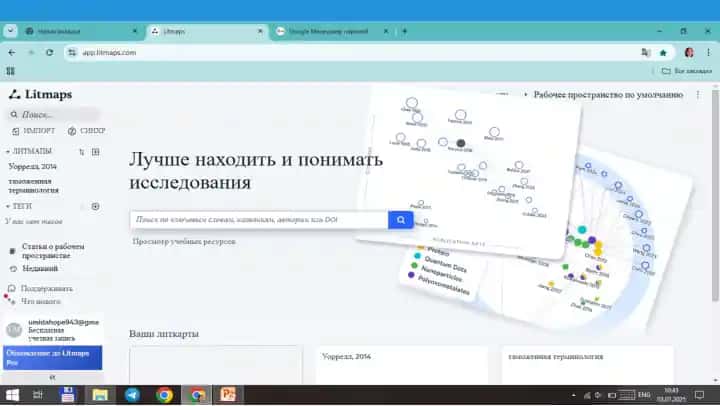Click the translate page icon in address bar
Image resolution: width=720 pixels, height=406 pixels.
tap(646, 53)
